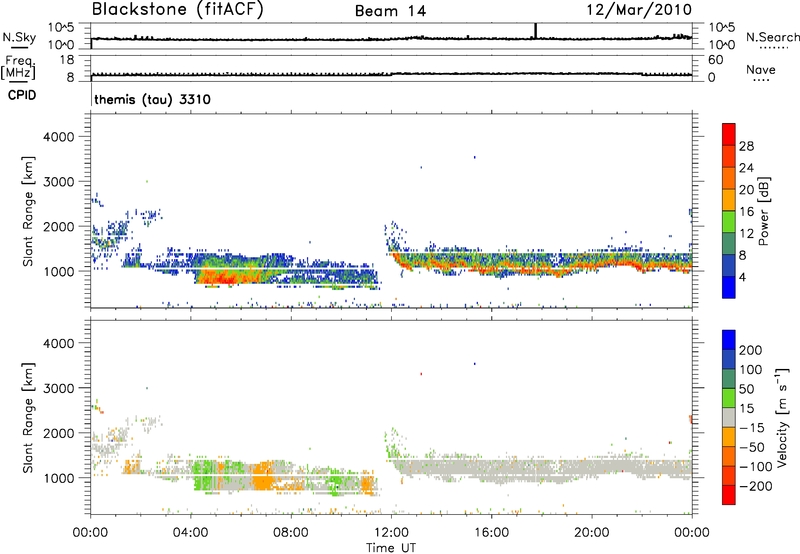
Task: Click the '20:00' time axis tick label
Action: (x=591, y=533)
